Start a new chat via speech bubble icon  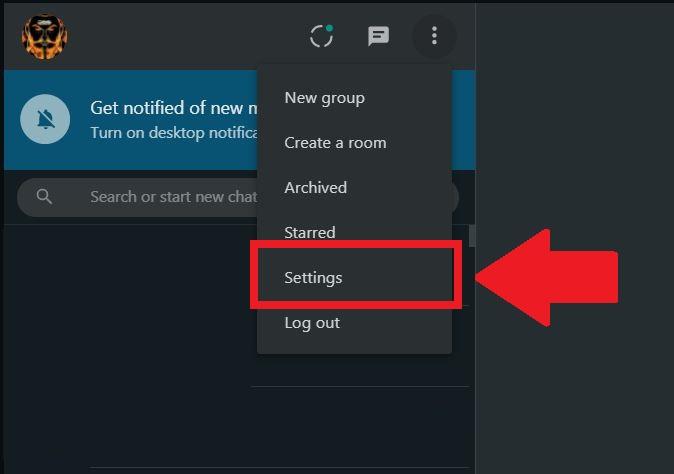point(378,36)
